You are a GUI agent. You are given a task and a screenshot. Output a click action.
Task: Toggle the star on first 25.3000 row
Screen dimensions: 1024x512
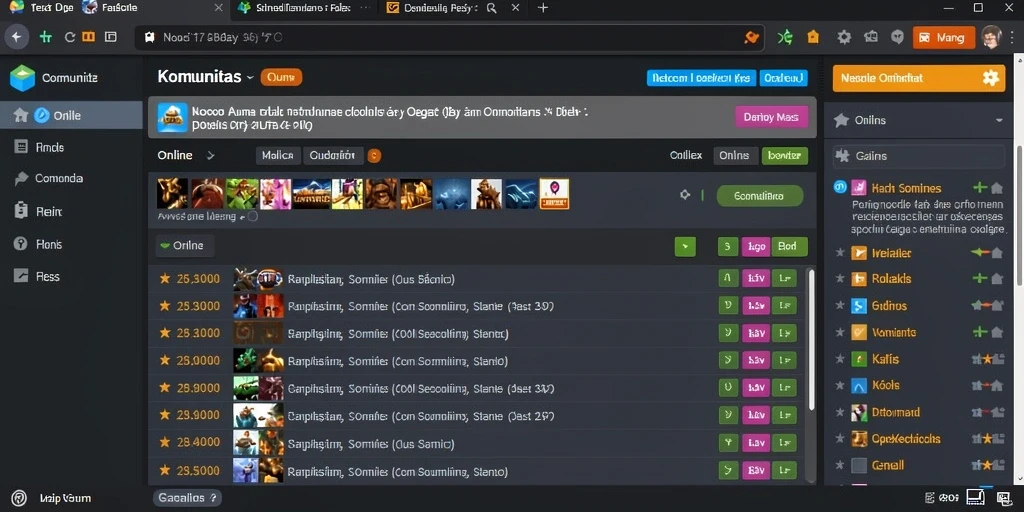(x=165, y=279)
